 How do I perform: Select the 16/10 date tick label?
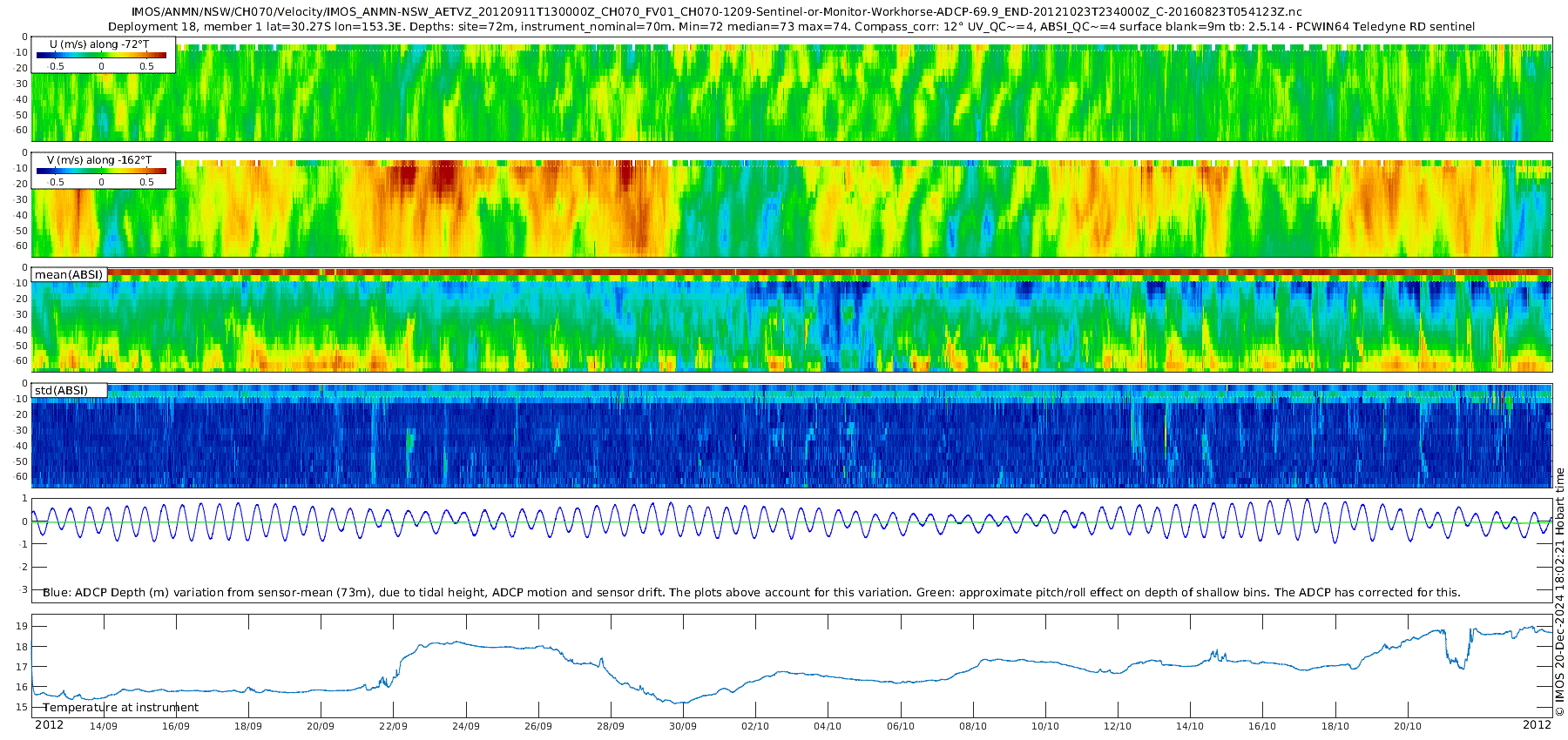(1262, 726)
